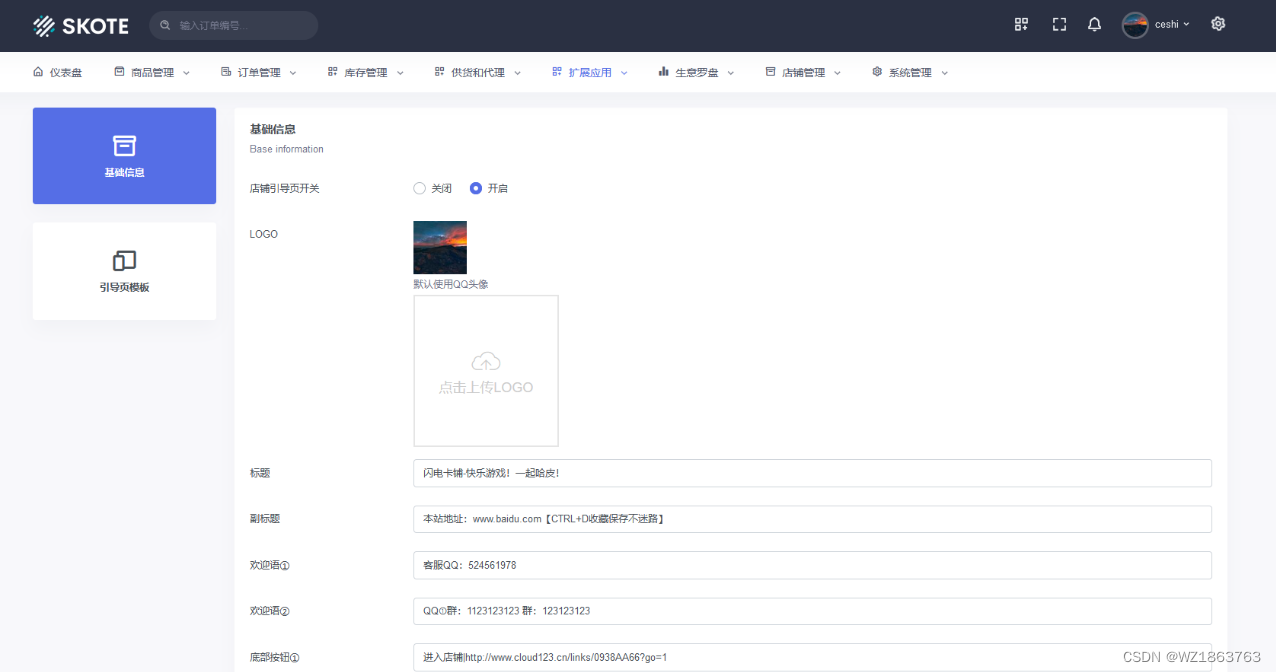The height and width of the screenshot is (672, 1276).
Task: Expand the 商品管理 dropdown menu
Action: point(152,72)
